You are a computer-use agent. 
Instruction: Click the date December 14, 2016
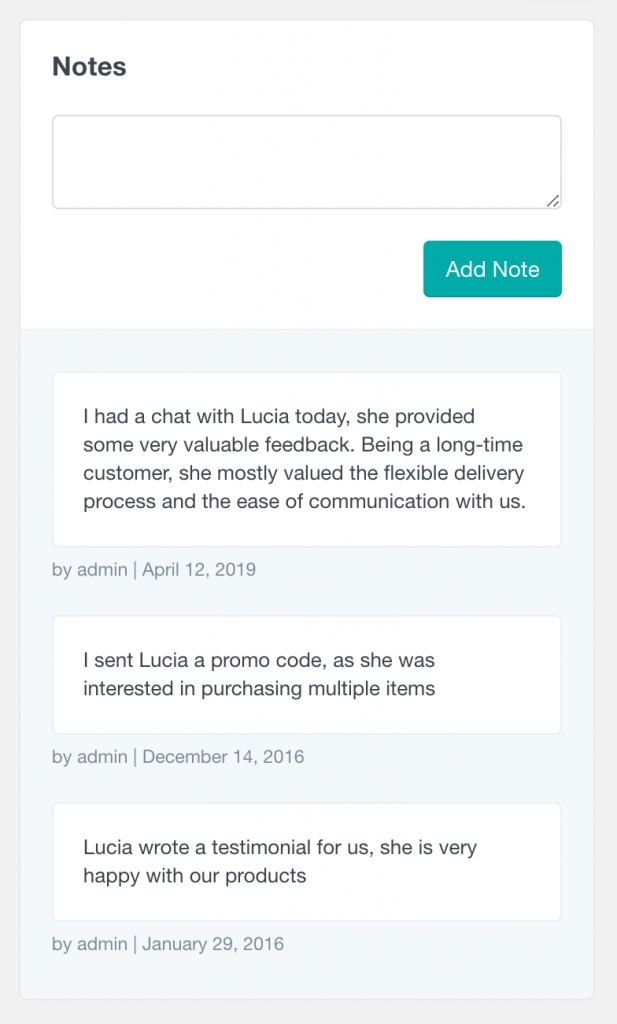[224, 757]
